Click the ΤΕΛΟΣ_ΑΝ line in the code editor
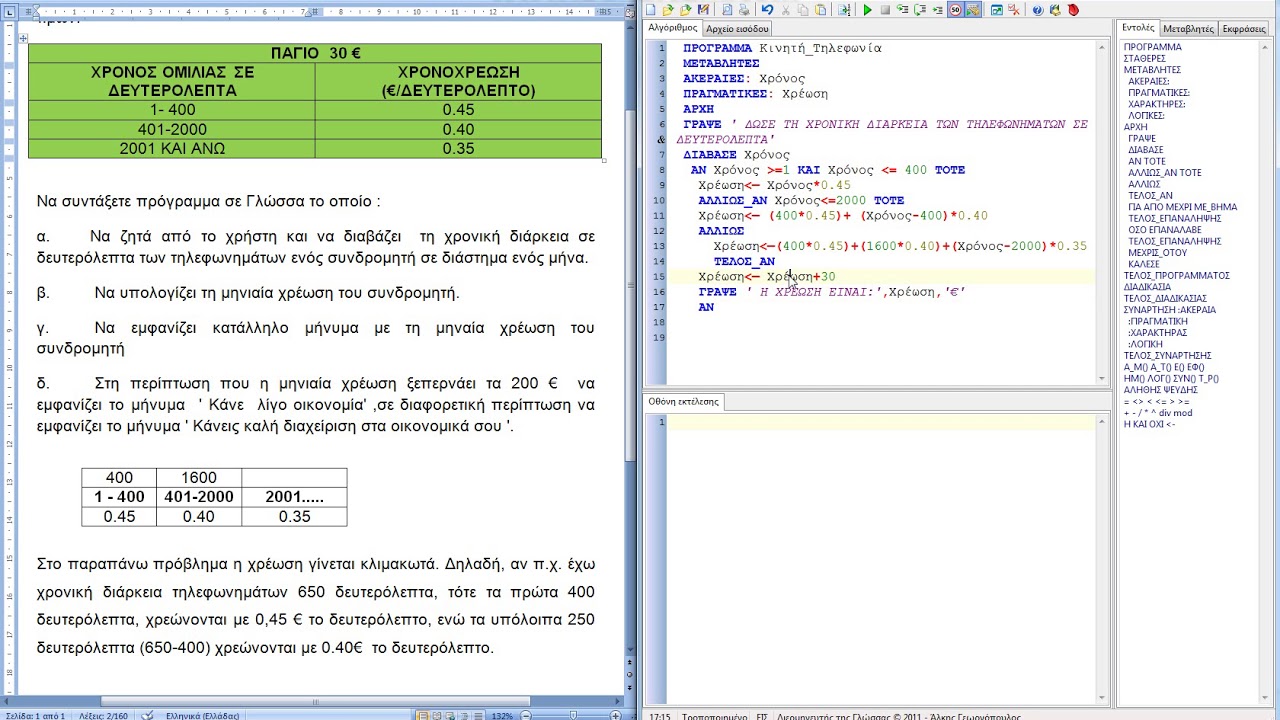 (x=744, y=262)
